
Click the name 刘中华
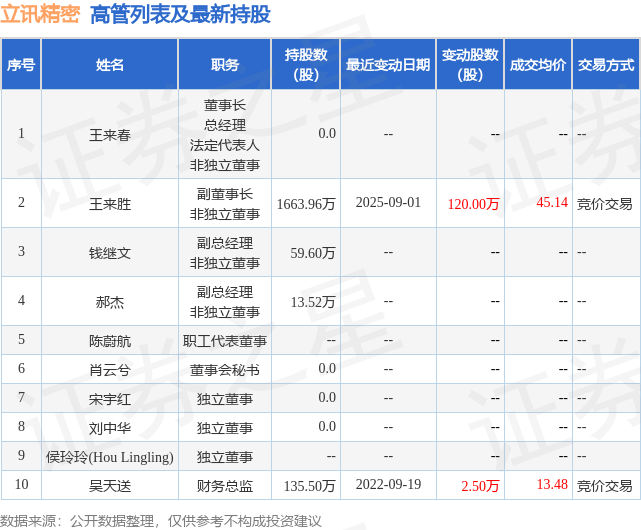[110, 428]
